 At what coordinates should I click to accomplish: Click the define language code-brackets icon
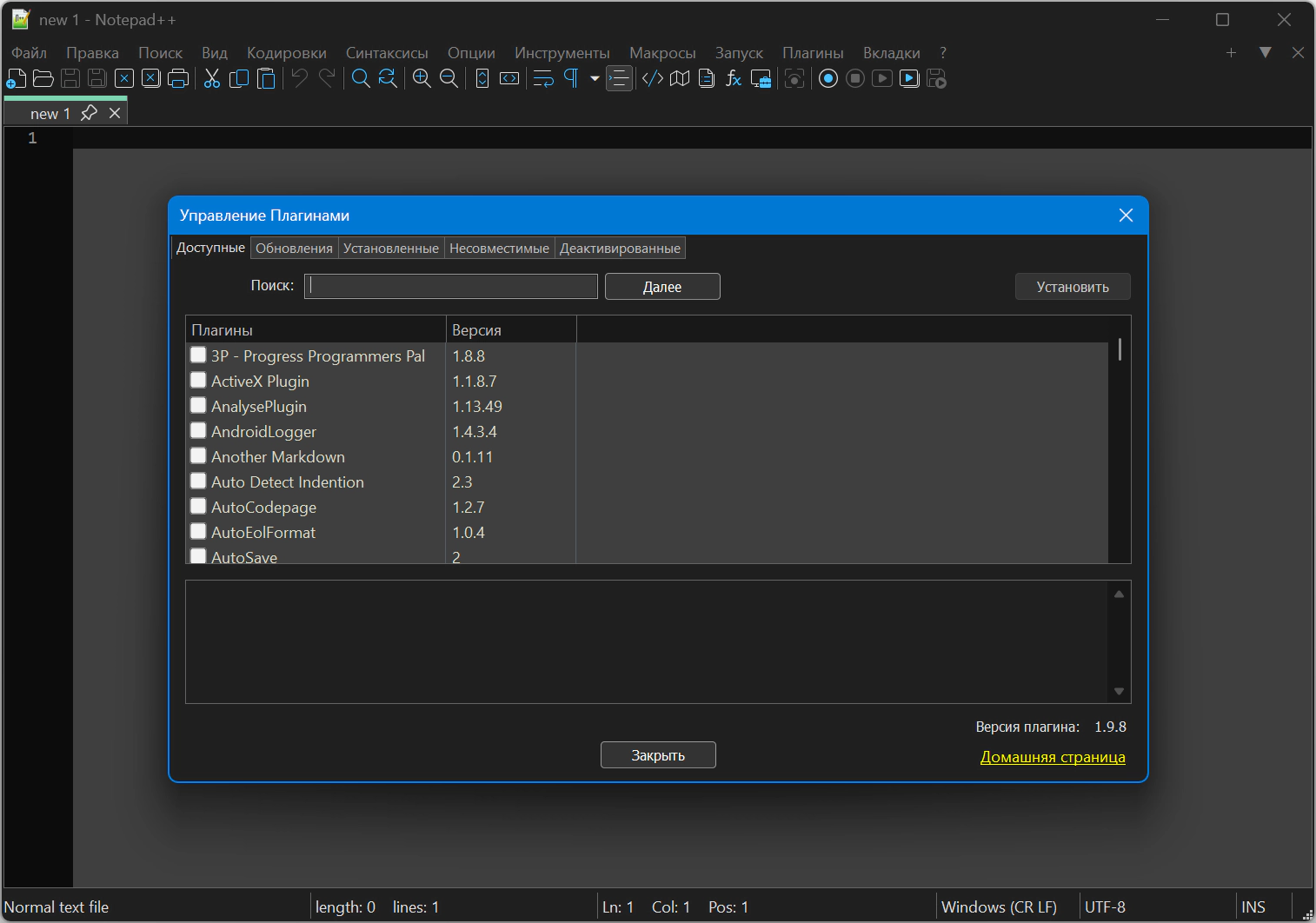653,79
